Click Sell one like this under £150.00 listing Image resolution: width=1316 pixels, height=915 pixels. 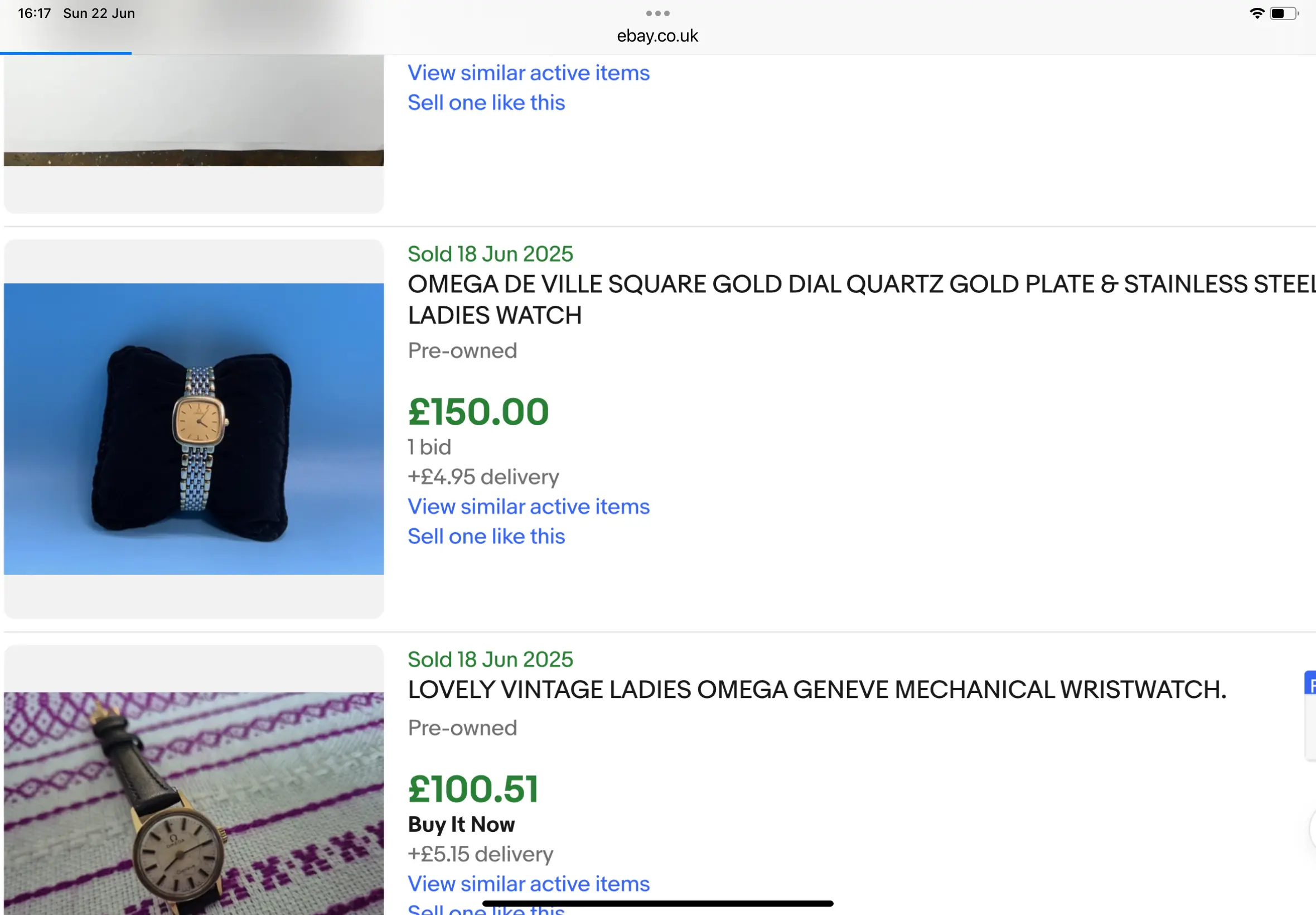coord(486,536)
